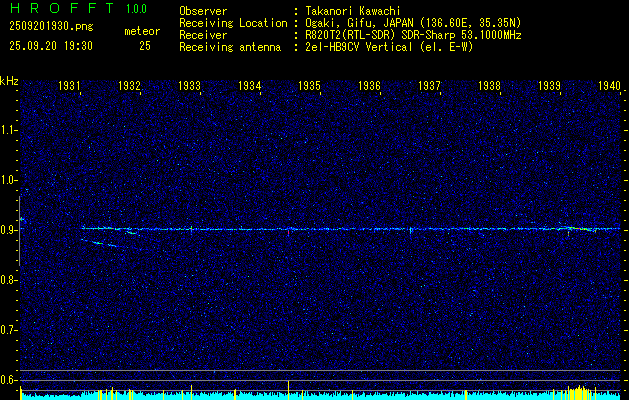Click the 1938 time marker
Screen dimensions: 629x400
(489, 86)
